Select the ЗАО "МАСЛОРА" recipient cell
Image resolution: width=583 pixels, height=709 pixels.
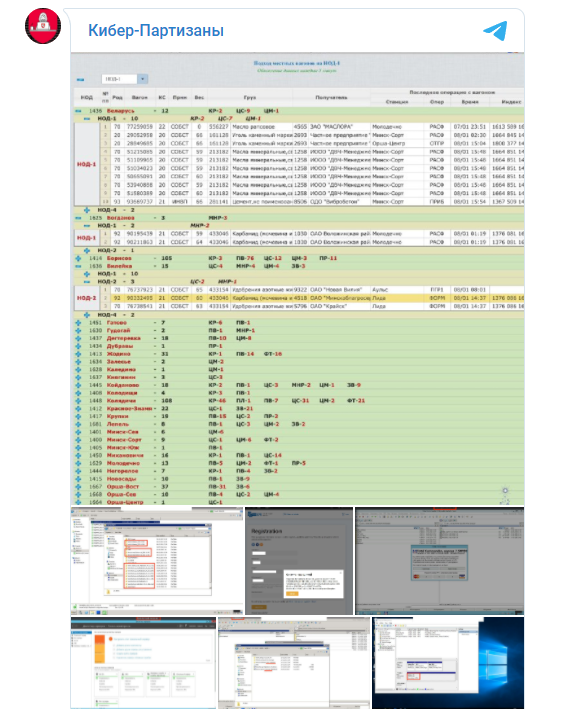coord(339,127)
